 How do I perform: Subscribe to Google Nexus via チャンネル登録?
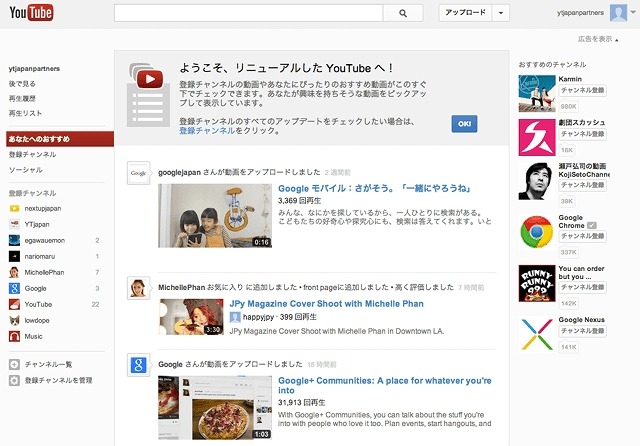click(582, 331)
